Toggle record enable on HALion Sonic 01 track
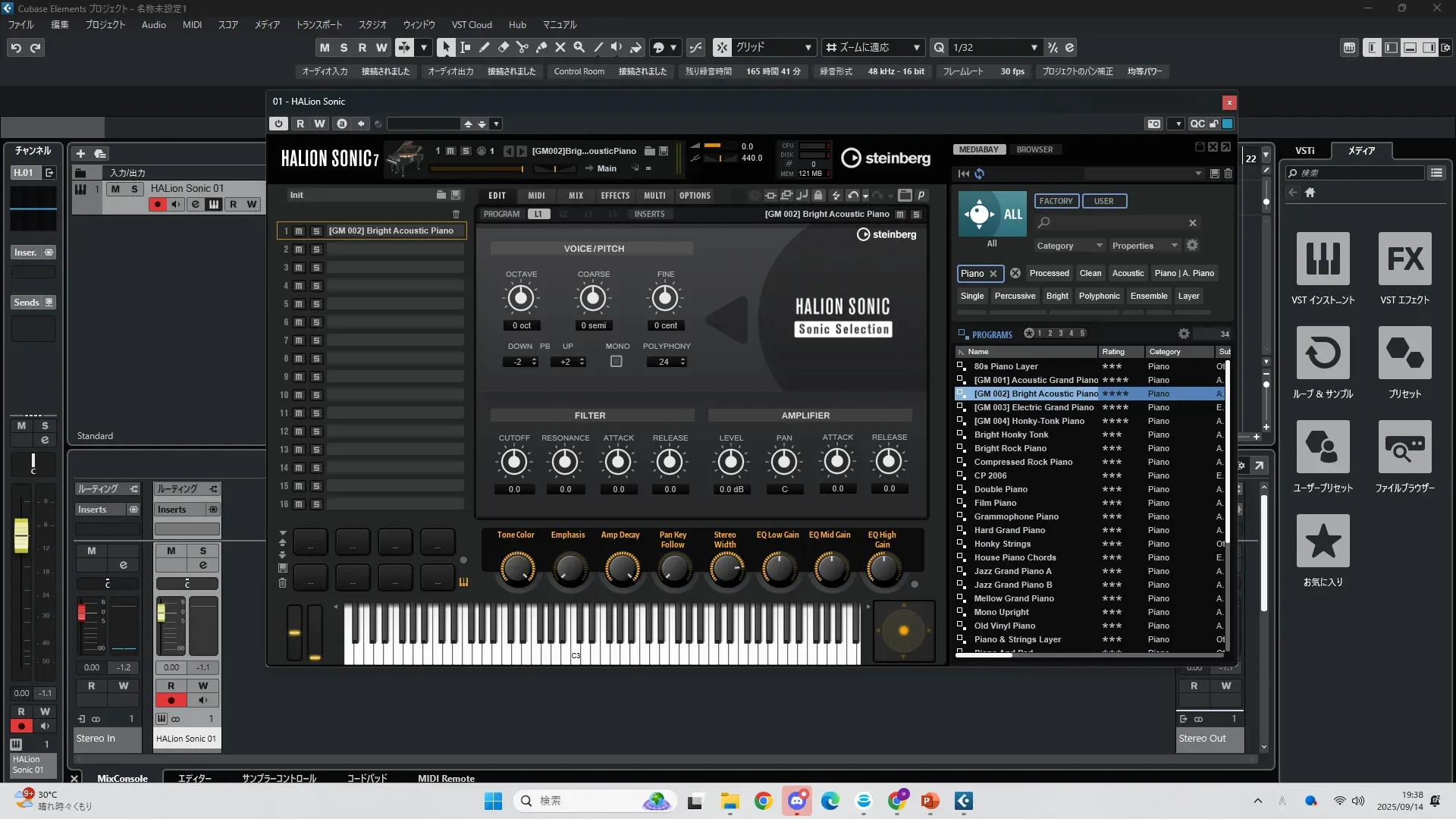 pyautogui.click(x=158, y=205)
